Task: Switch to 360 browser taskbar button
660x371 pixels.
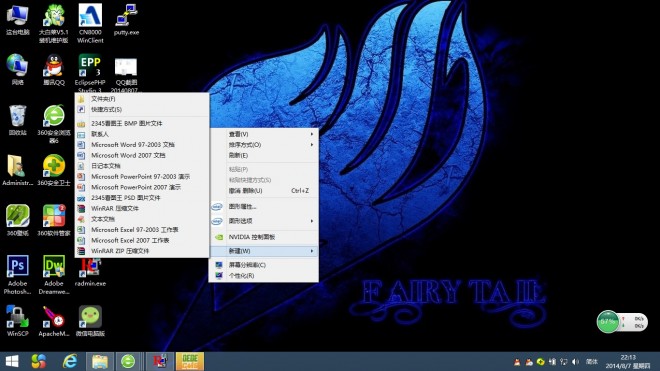Action: [128, 361]
